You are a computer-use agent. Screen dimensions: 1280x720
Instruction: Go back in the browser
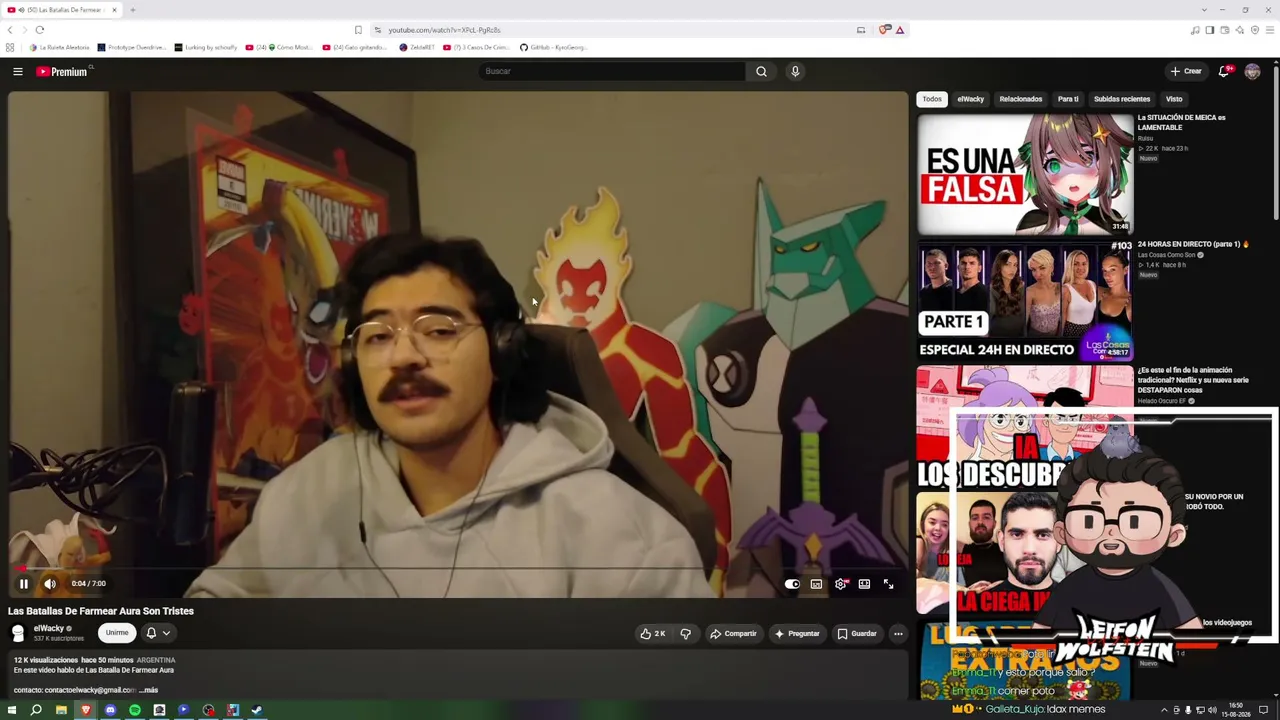pos(11,30)
